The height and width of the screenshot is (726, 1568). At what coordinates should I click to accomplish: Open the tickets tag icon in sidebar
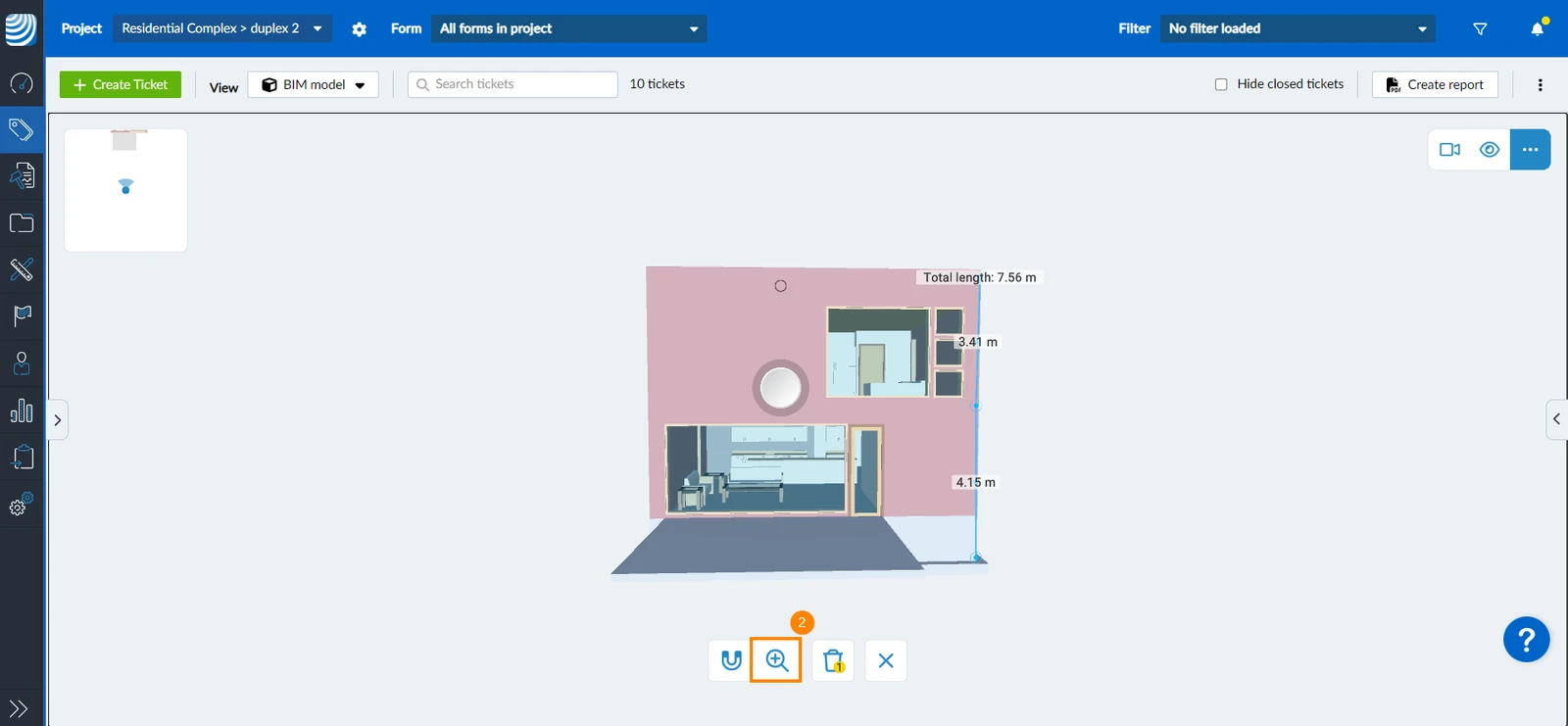click(x=22, y=129)
